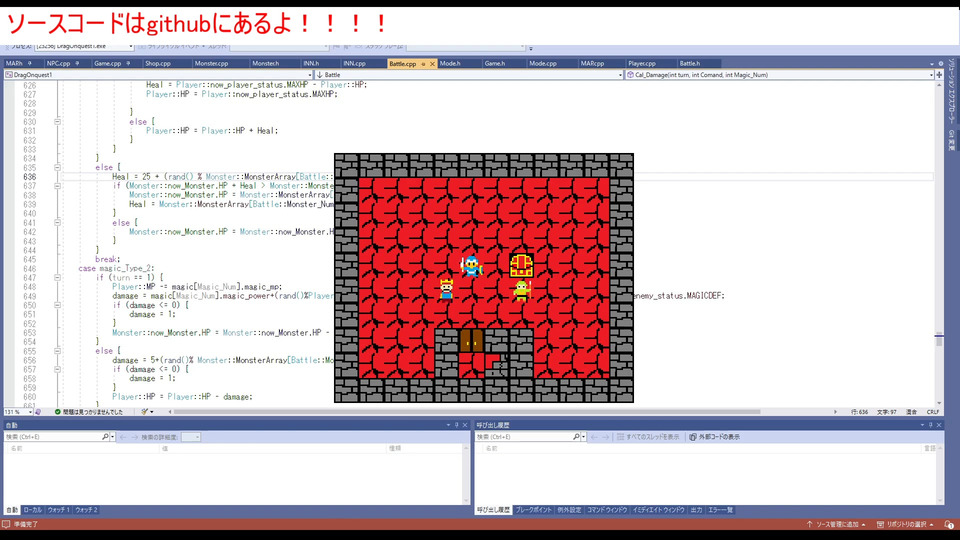Open the 検索の詳細度 depth dropdown
This screenshot has width=960, height=540.
tap(191, 437)
